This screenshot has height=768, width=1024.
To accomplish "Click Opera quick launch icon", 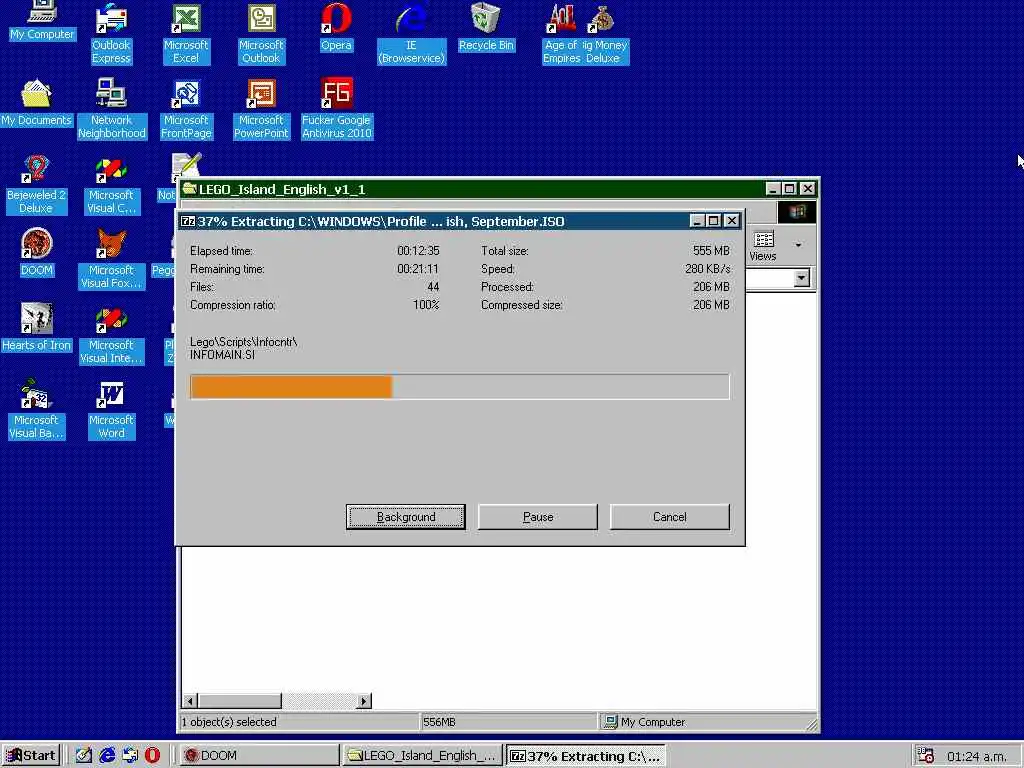I will click(x=152, y=756).
